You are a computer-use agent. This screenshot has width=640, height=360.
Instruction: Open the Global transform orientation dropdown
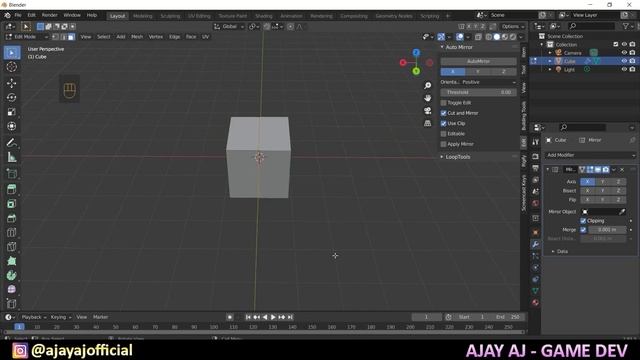tap(229, 27)
